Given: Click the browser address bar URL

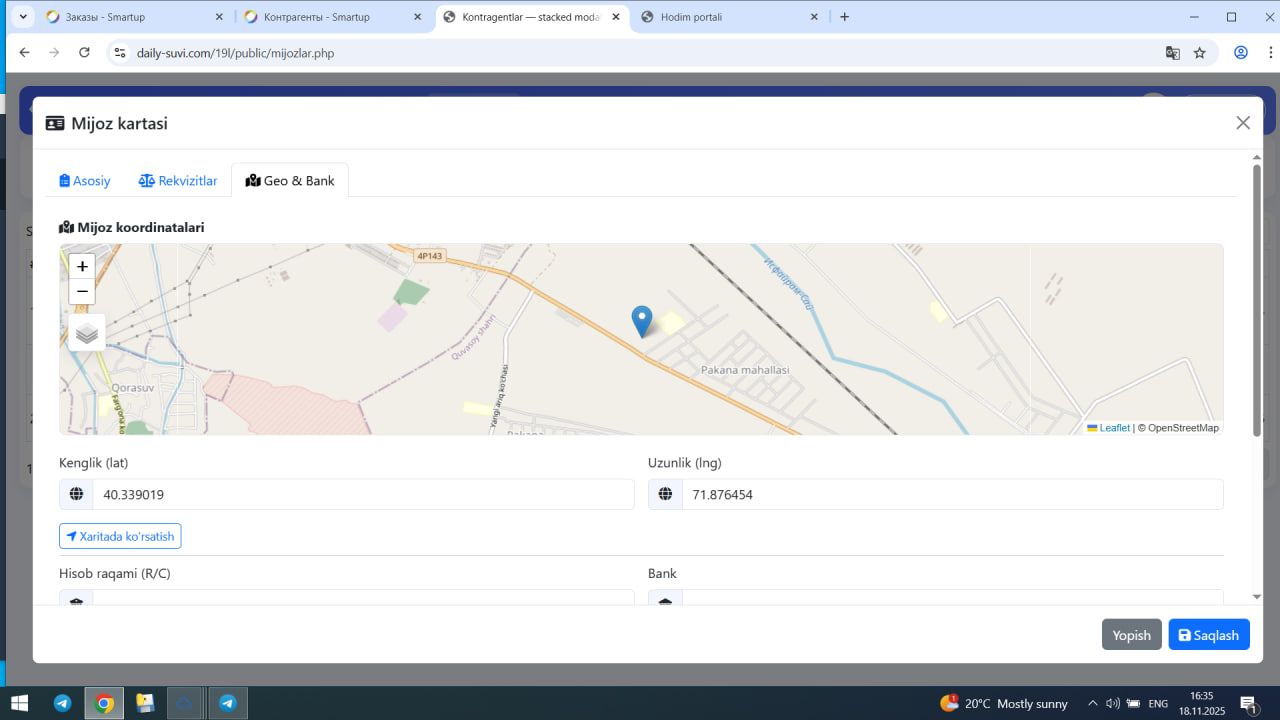Looking at the screenshot, I should (235, 53).
